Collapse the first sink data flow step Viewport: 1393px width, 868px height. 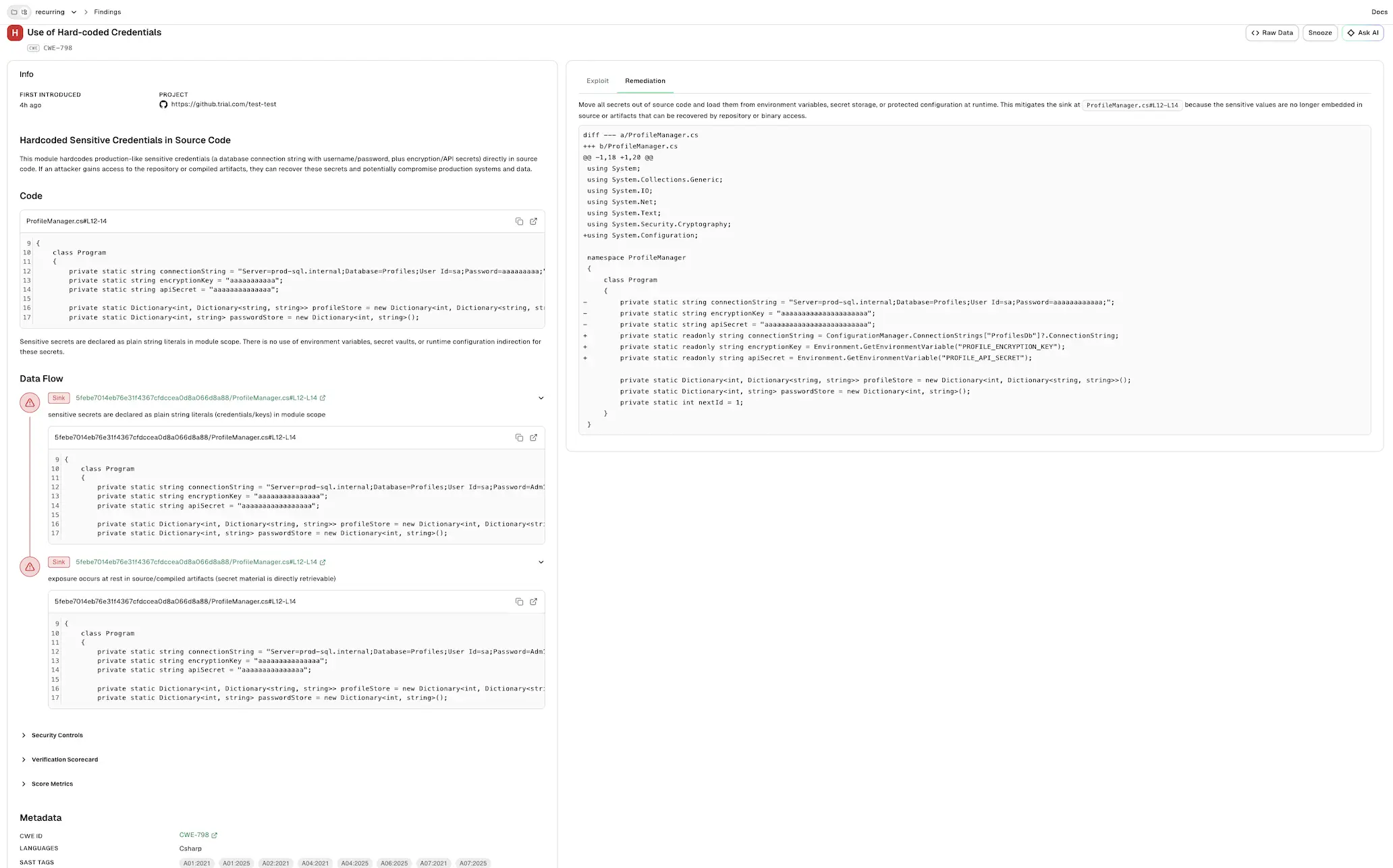pyautogui.click(x=541, y=398)
